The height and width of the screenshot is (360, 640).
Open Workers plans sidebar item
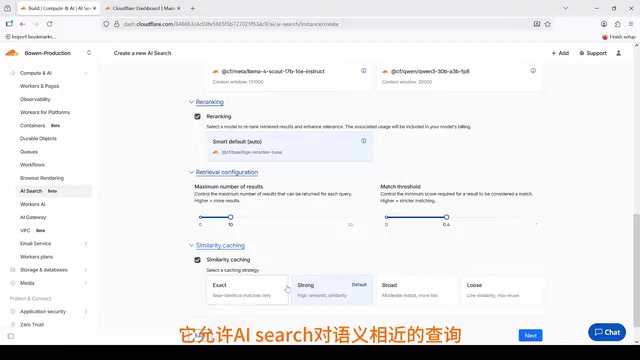click(36, 257)
